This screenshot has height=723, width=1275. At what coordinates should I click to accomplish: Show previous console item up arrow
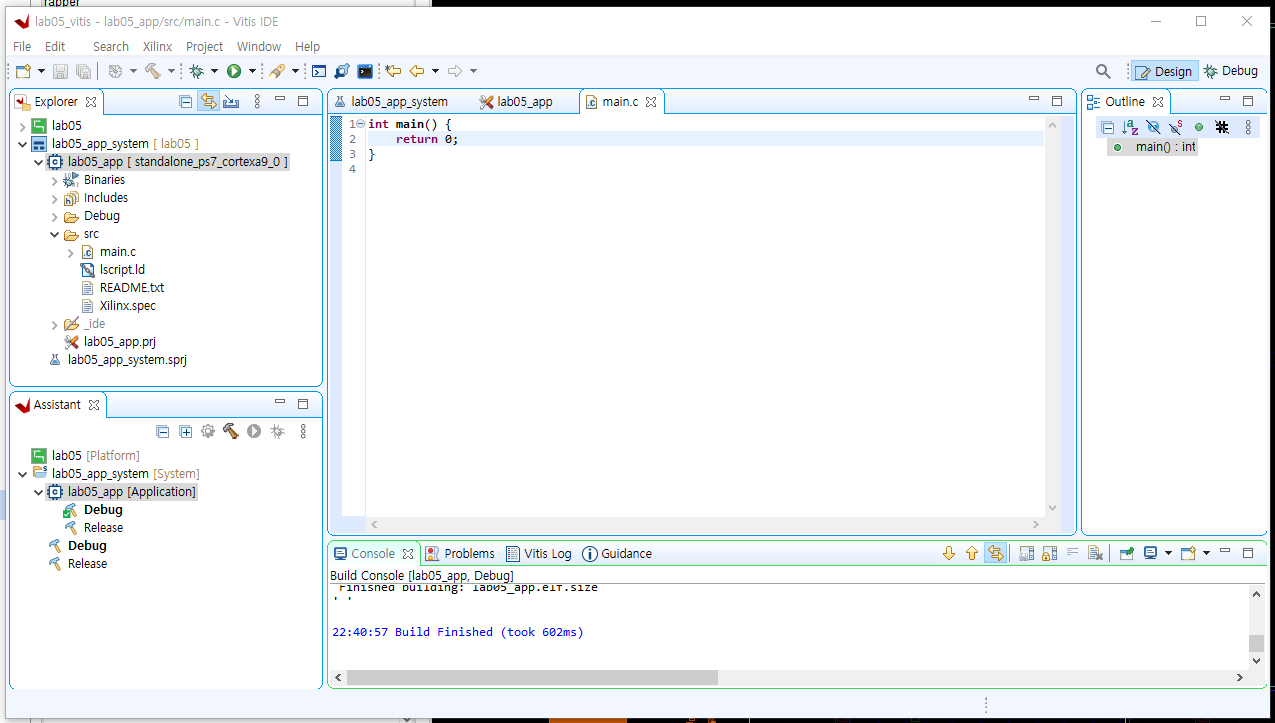[x=972, y=553]
